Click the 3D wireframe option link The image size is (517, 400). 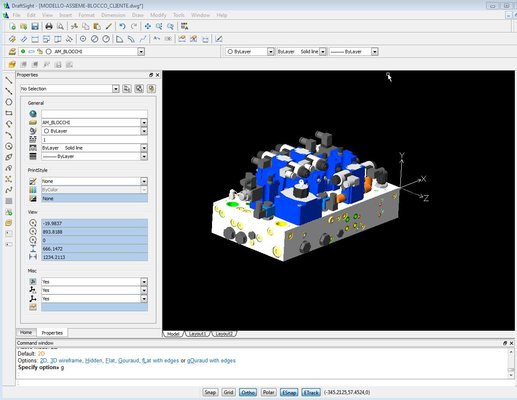point(66,360)
